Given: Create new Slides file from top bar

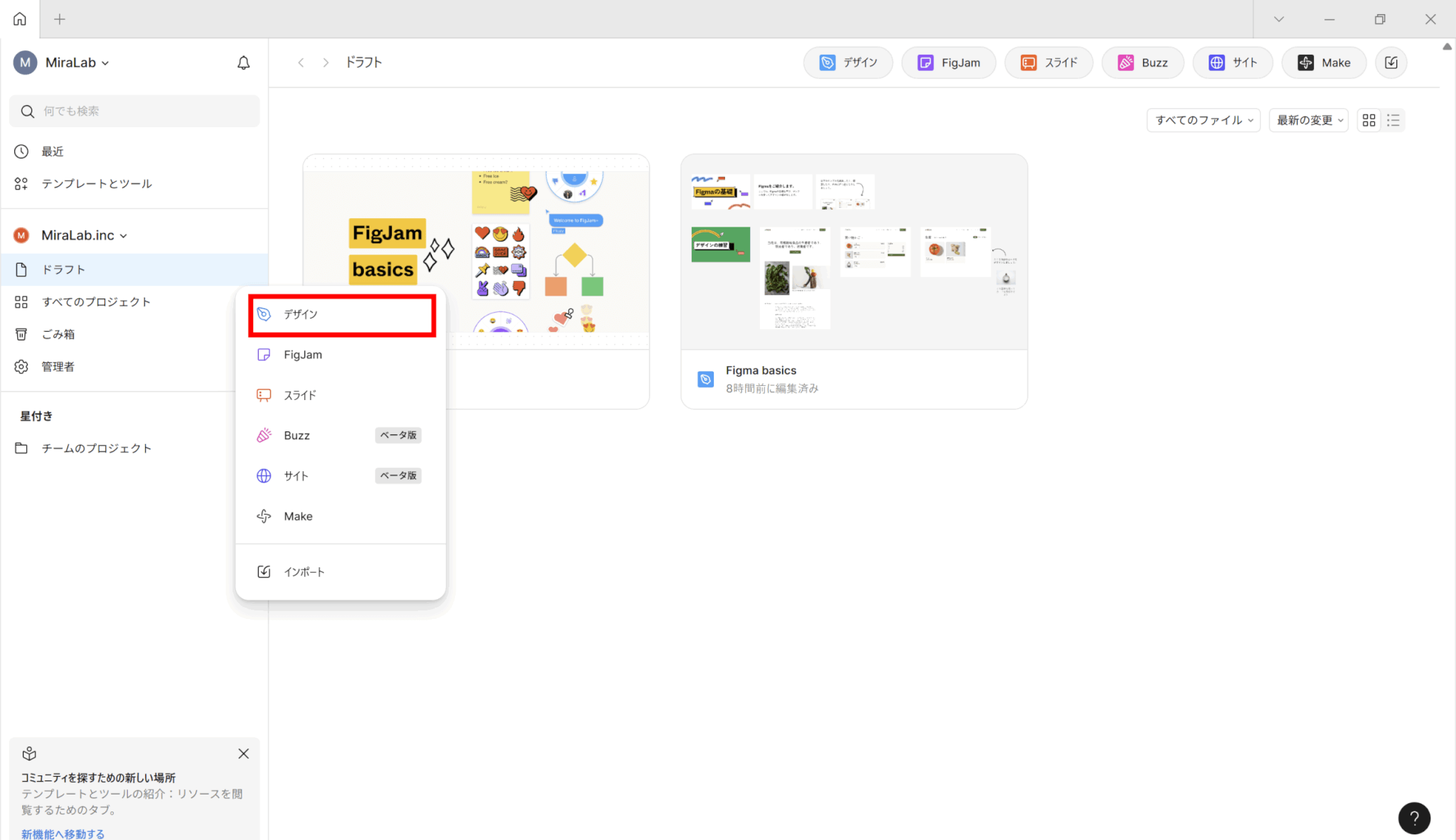Looking at the screenshot, I should 1049,63.
